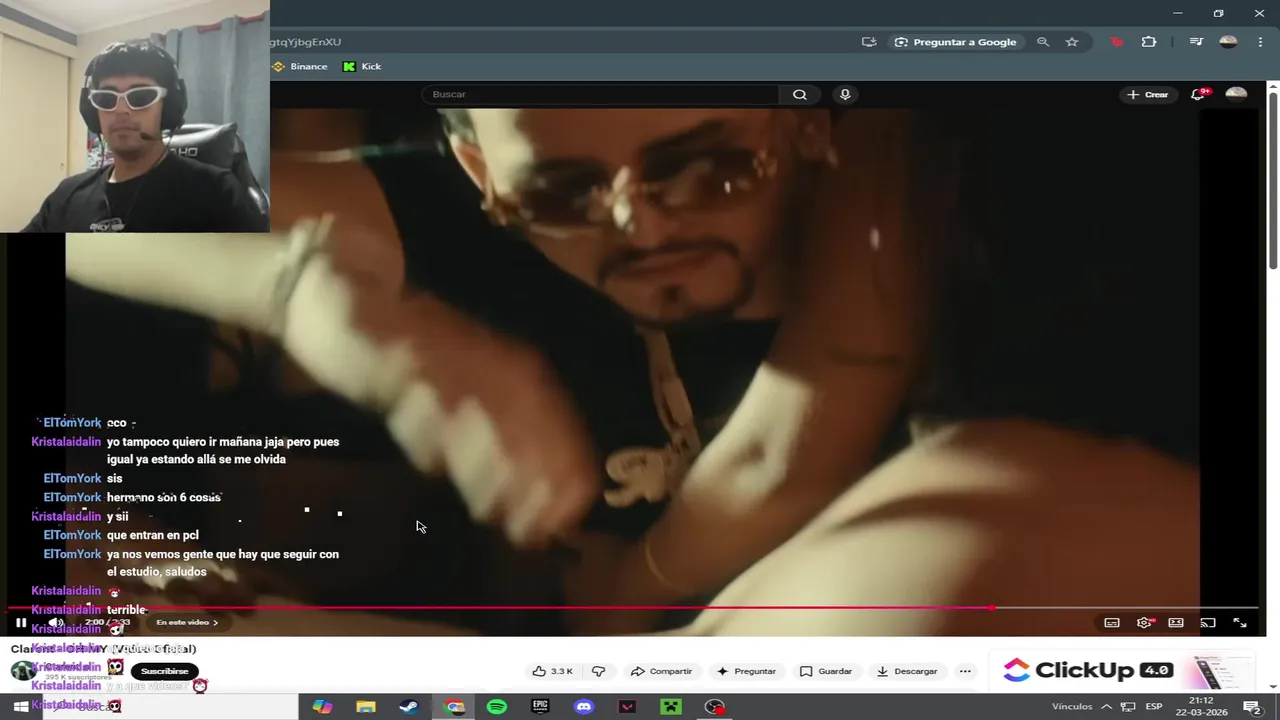Exit fullscreen with the player's corner icon
The height and width of the screenshot is (720, 1280).
click(1240, 622)
